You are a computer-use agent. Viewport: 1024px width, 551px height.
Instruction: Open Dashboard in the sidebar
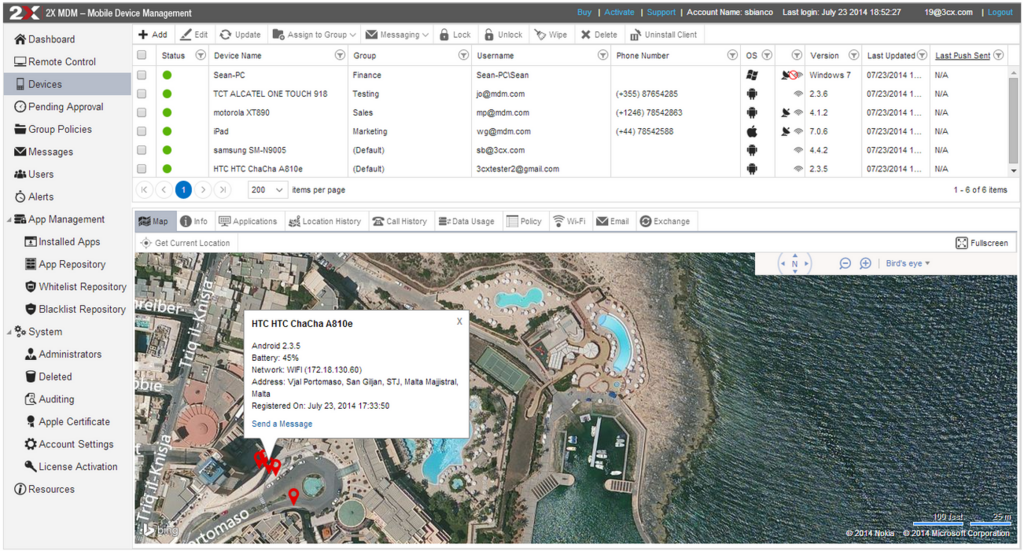pos(44,39)
